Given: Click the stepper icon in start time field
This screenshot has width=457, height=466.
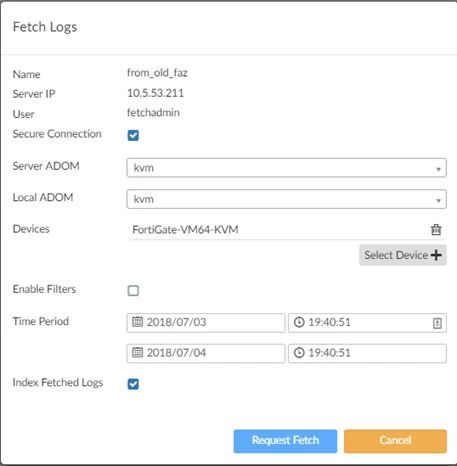Looking at the screenshot, I should point(437,323).
